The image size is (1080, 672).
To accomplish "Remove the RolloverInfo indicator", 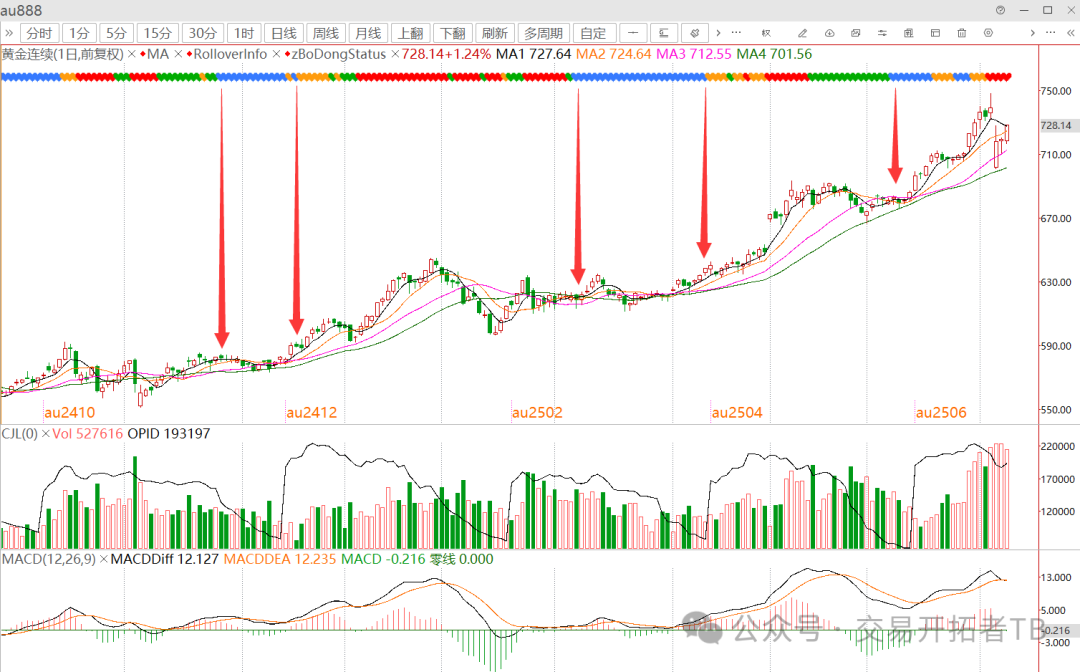I will [276, 54].
